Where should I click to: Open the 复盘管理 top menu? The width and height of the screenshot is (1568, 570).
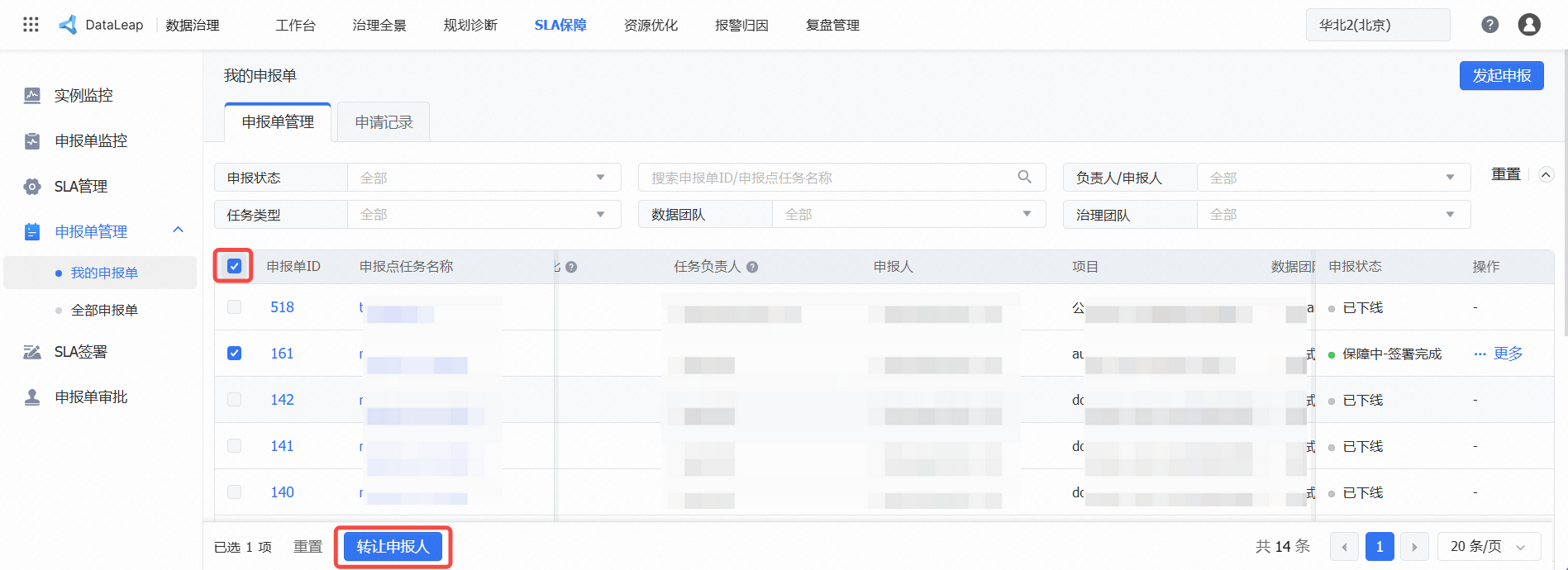point(832,26)
